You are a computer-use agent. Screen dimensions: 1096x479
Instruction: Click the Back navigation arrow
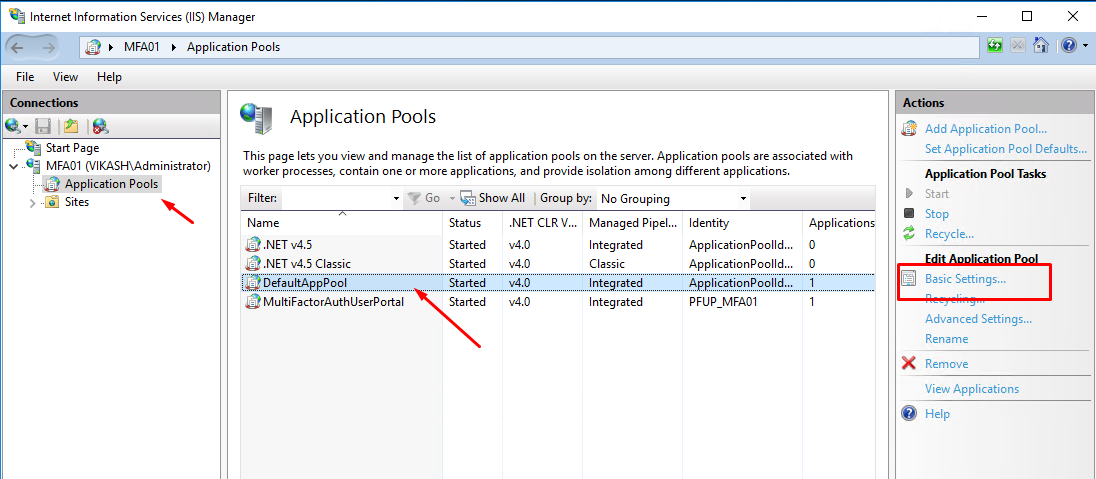(17, 47)
